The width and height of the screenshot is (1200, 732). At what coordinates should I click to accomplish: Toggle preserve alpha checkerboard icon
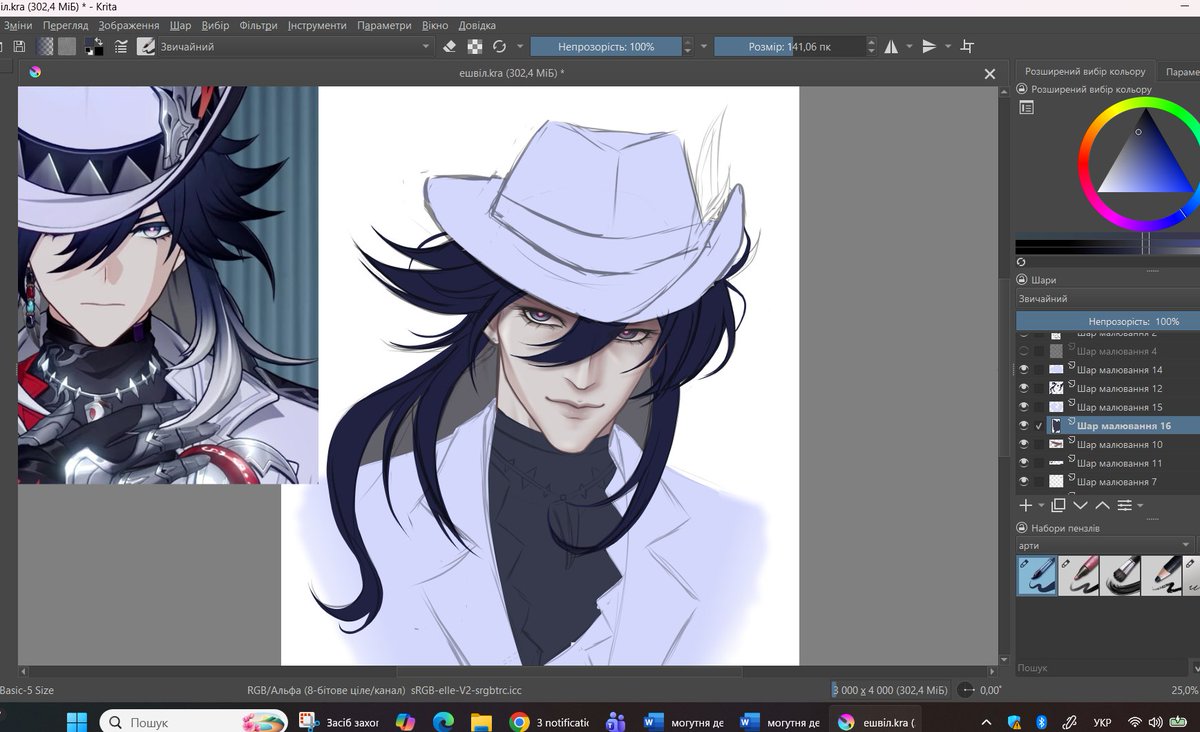(x=474, y=46)
